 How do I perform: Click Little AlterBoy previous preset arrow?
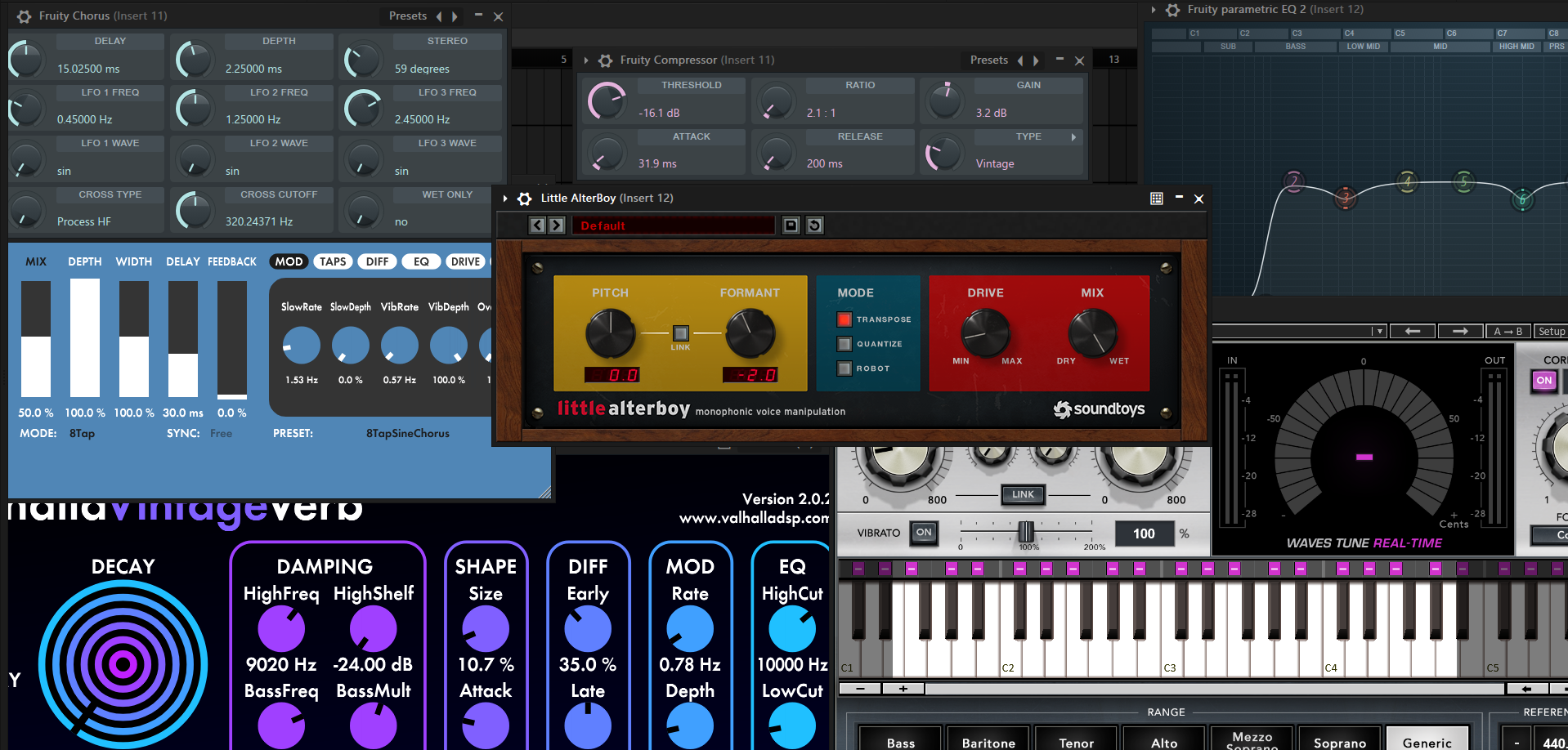coord(536,225)
